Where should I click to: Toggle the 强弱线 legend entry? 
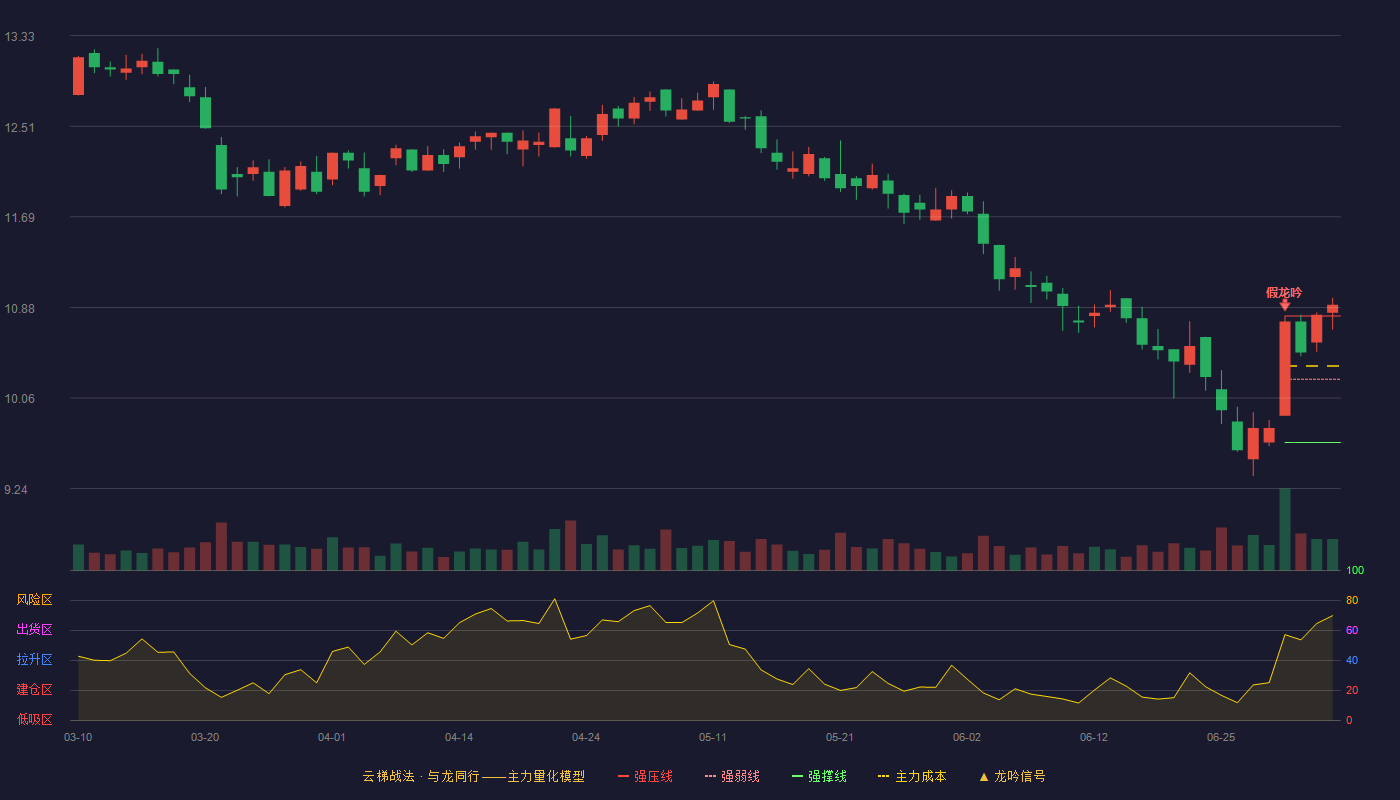(x=732, y=776)
